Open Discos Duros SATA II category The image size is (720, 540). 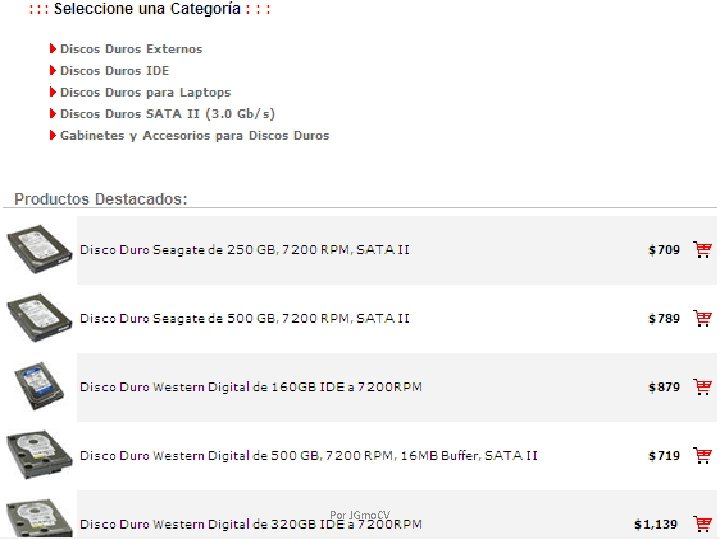click(x=167, y=114)
